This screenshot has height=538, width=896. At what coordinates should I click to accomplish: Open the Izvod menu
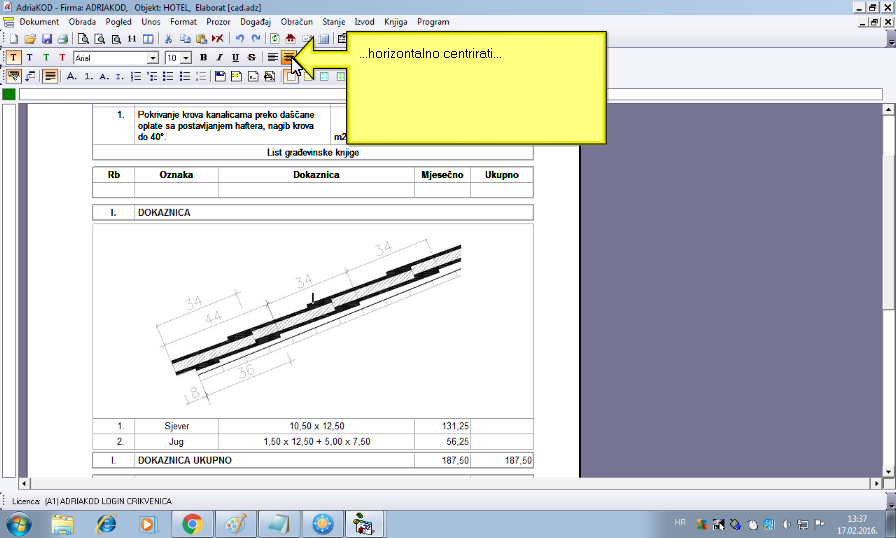tap(364, 22)
